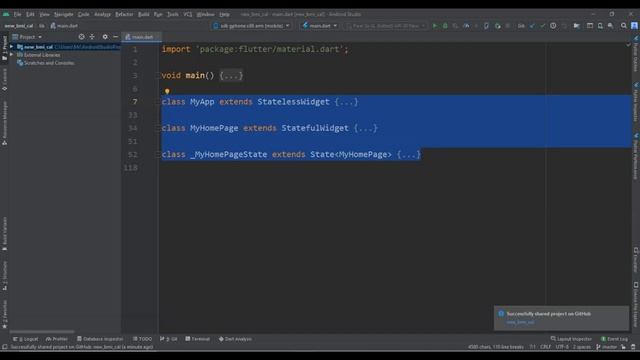Open the main.dart run configuration dropdown
The height and width of the screenshot is (360, 640).
[320, 26]
